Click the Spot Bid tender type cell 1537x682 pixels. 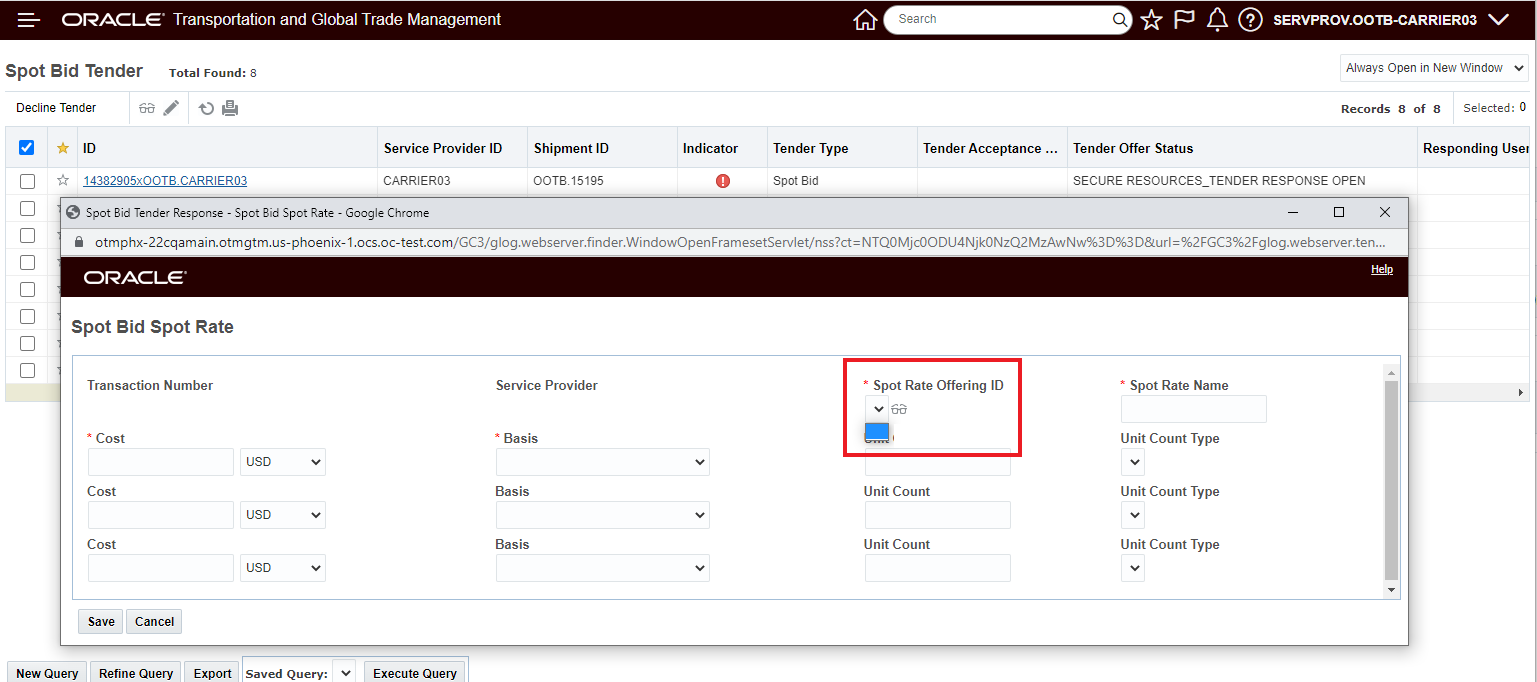pos(797,181)
